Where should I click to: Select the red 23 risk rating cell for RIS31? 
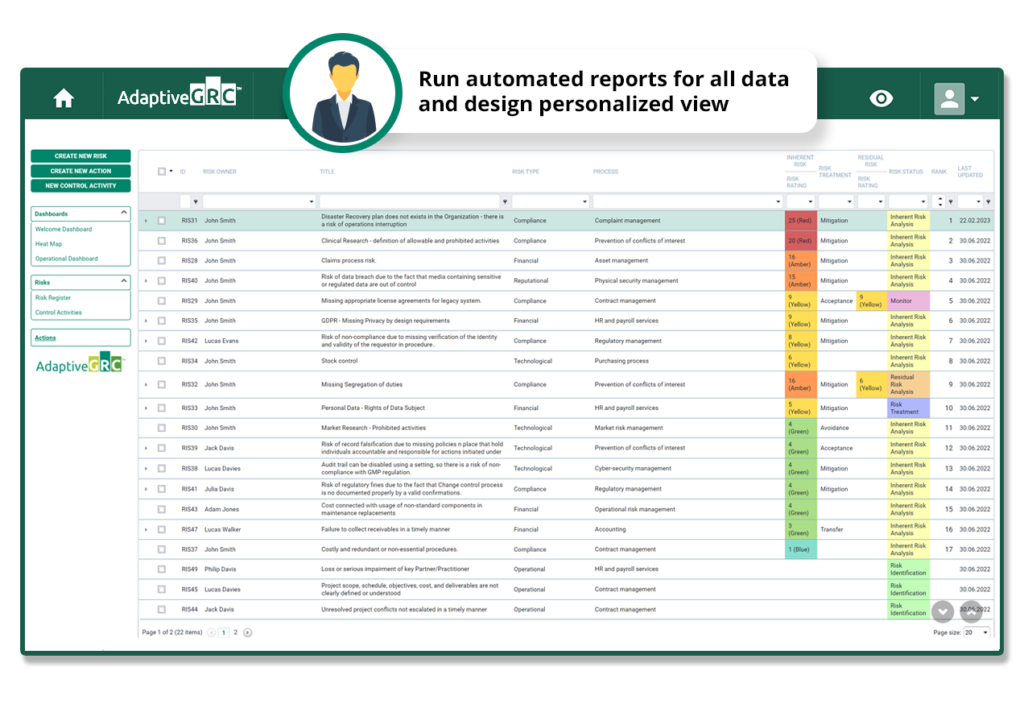[799, 220]
